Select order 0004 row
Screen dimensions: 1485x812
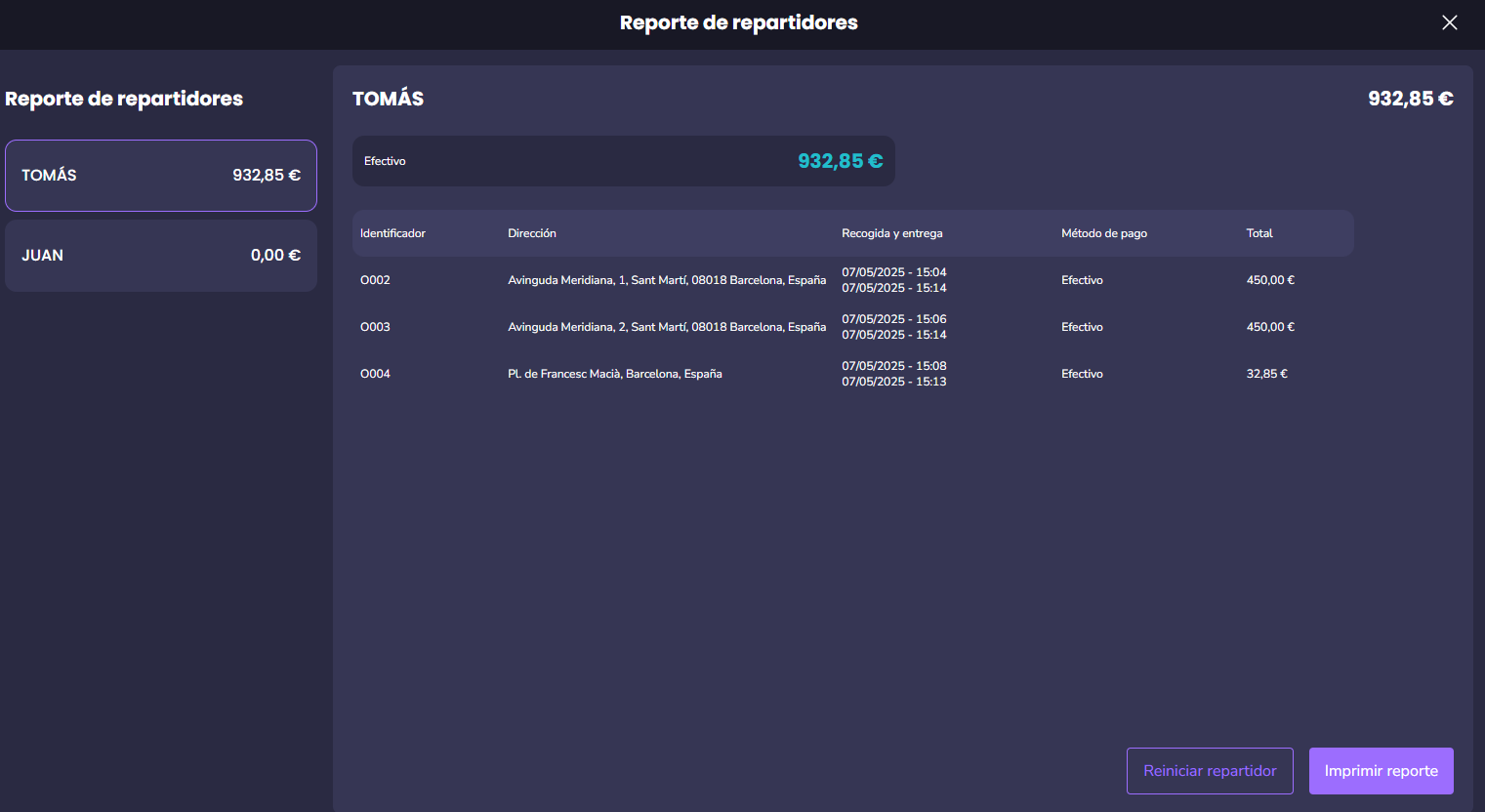pyautogui.click(x=375, y=374)
